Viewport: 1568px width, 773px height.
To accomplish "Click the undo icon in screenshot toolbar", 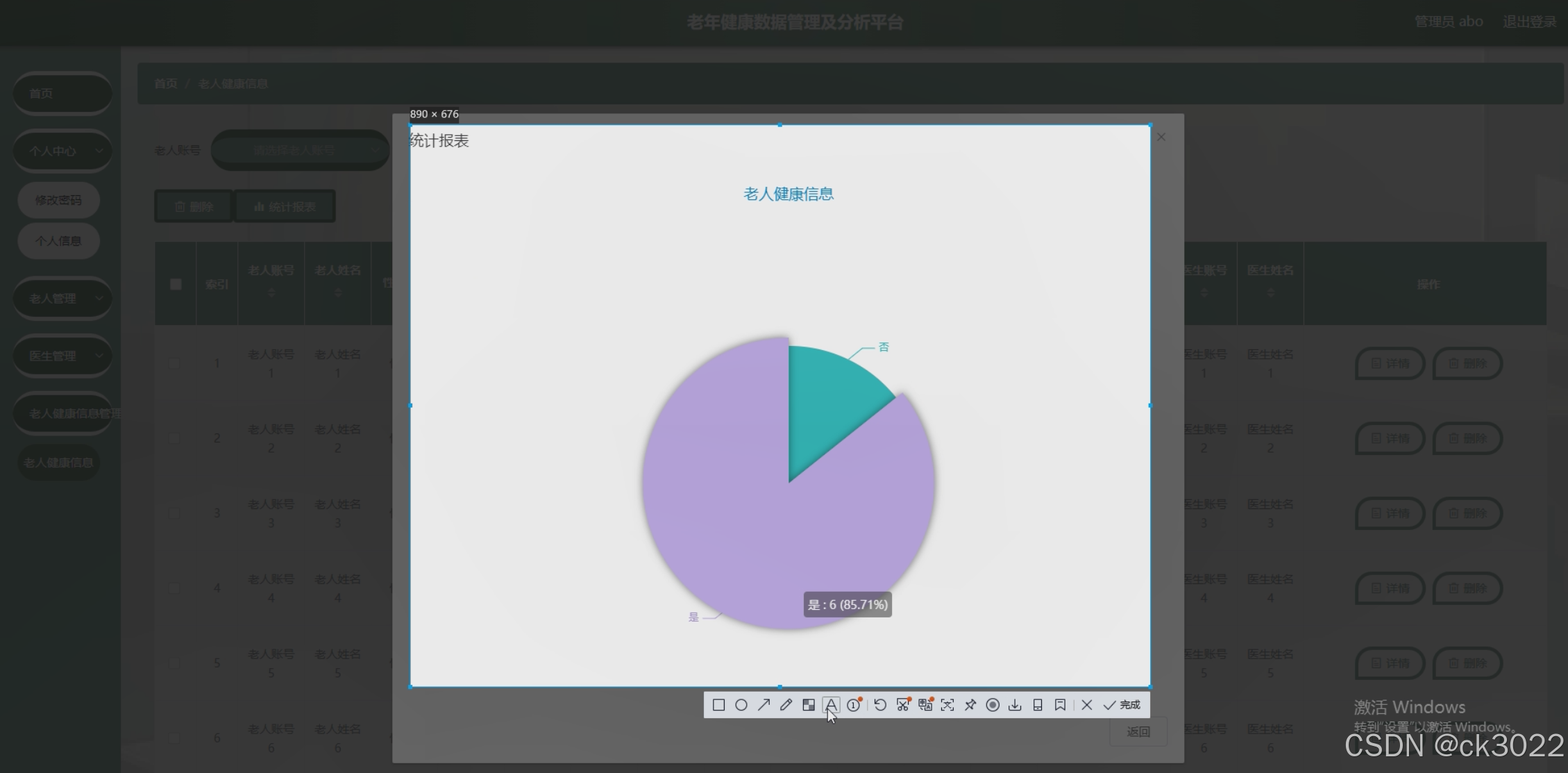I will click(880, 705).
